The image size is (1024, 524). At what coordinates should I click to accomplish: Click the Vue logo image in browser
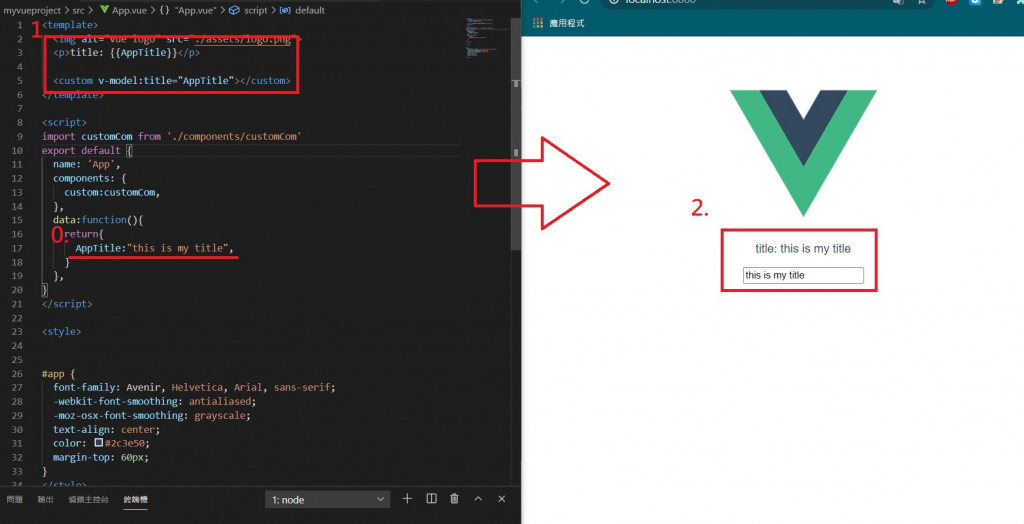pos(803,153)
